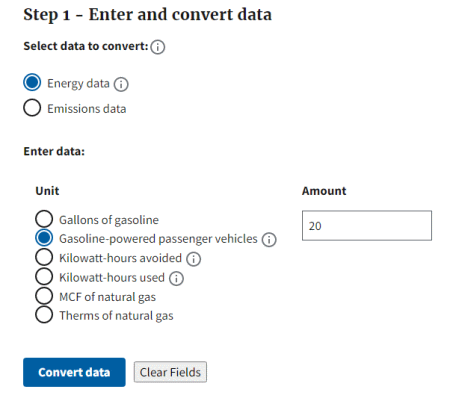
Task: Show info for Gasoline-powered passenger vehicles
Action: coord(269,240)
